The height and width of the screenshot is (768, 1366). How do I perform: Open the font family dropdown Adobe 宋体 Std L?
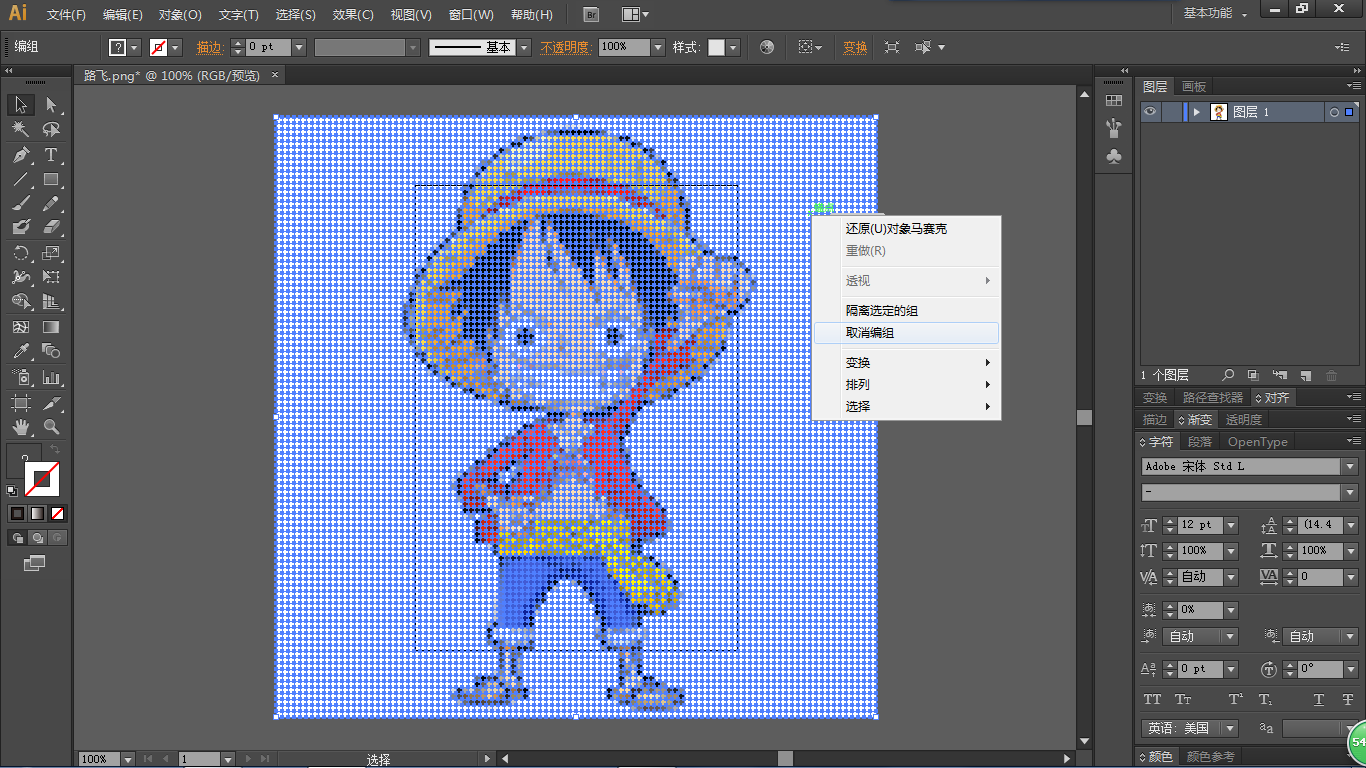tap(1349, 467)
